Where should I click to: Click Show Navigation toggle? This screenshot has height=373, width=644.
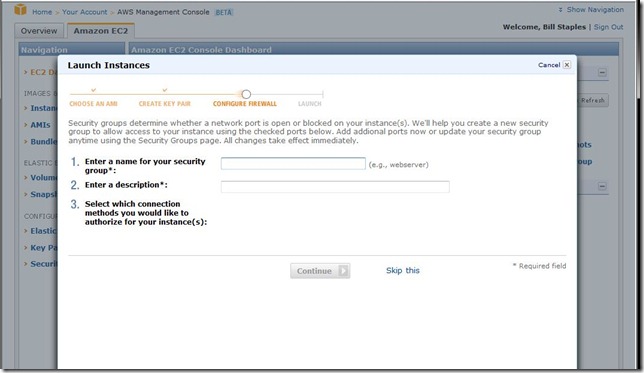point(591,9)
